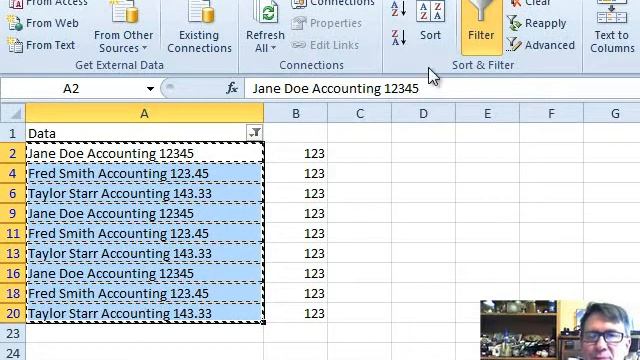Sort A to Z ascending
The width and height of the screenshot is (640, 360).
(399, 8)
